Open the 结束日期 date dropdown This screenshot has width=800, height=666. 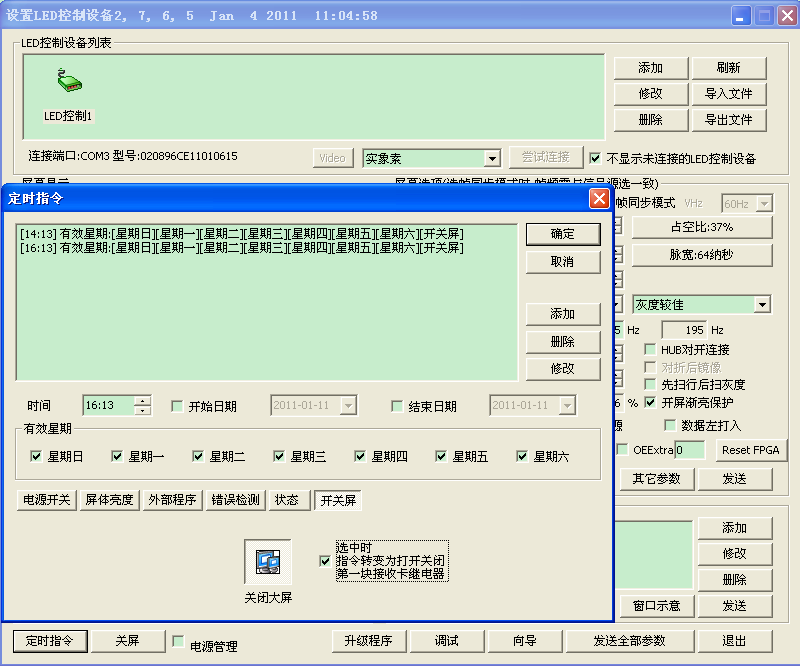(x=568, y=406)
